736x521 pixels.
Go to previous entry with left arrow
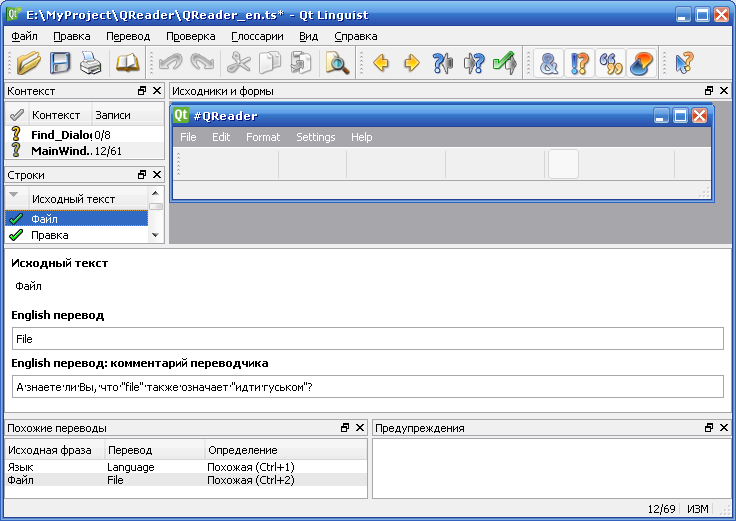[381, 63]
